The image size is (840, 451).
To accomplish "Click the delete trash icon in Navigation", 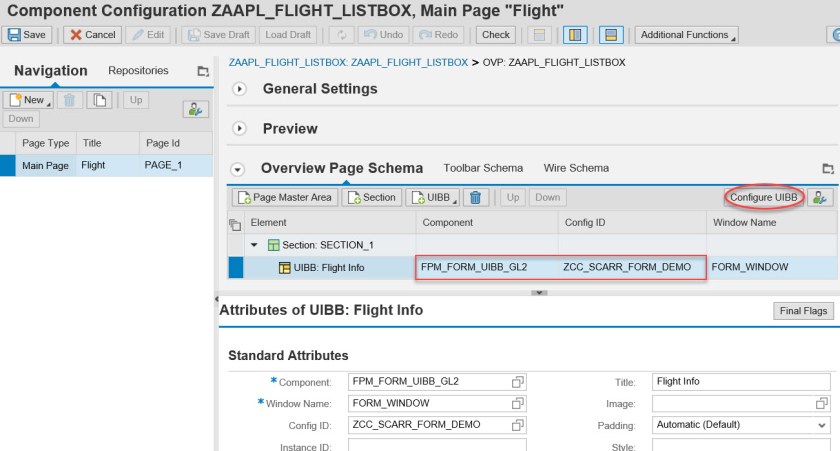I will (x=70, y=100).
